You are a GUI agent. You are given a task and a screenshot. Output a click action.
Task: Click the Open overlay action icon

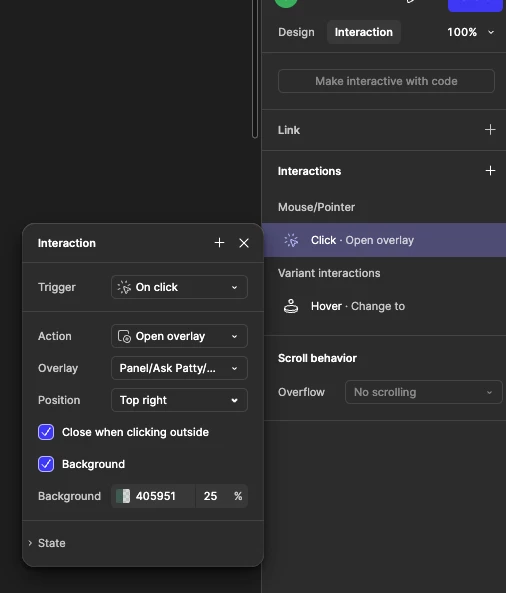click(x=124, y=336)
